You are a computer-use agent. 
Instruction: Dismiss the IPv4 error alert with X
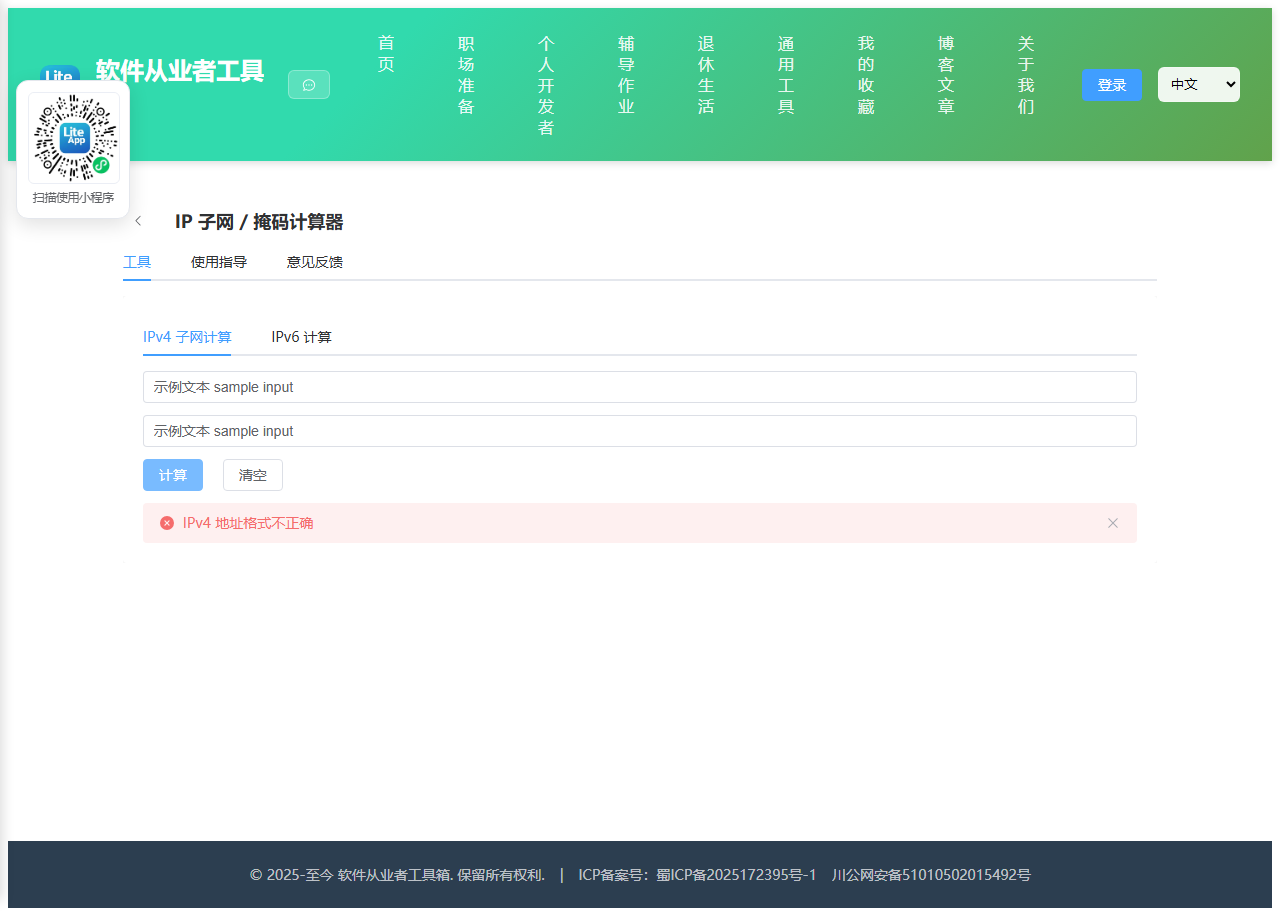coord(1113,523)
